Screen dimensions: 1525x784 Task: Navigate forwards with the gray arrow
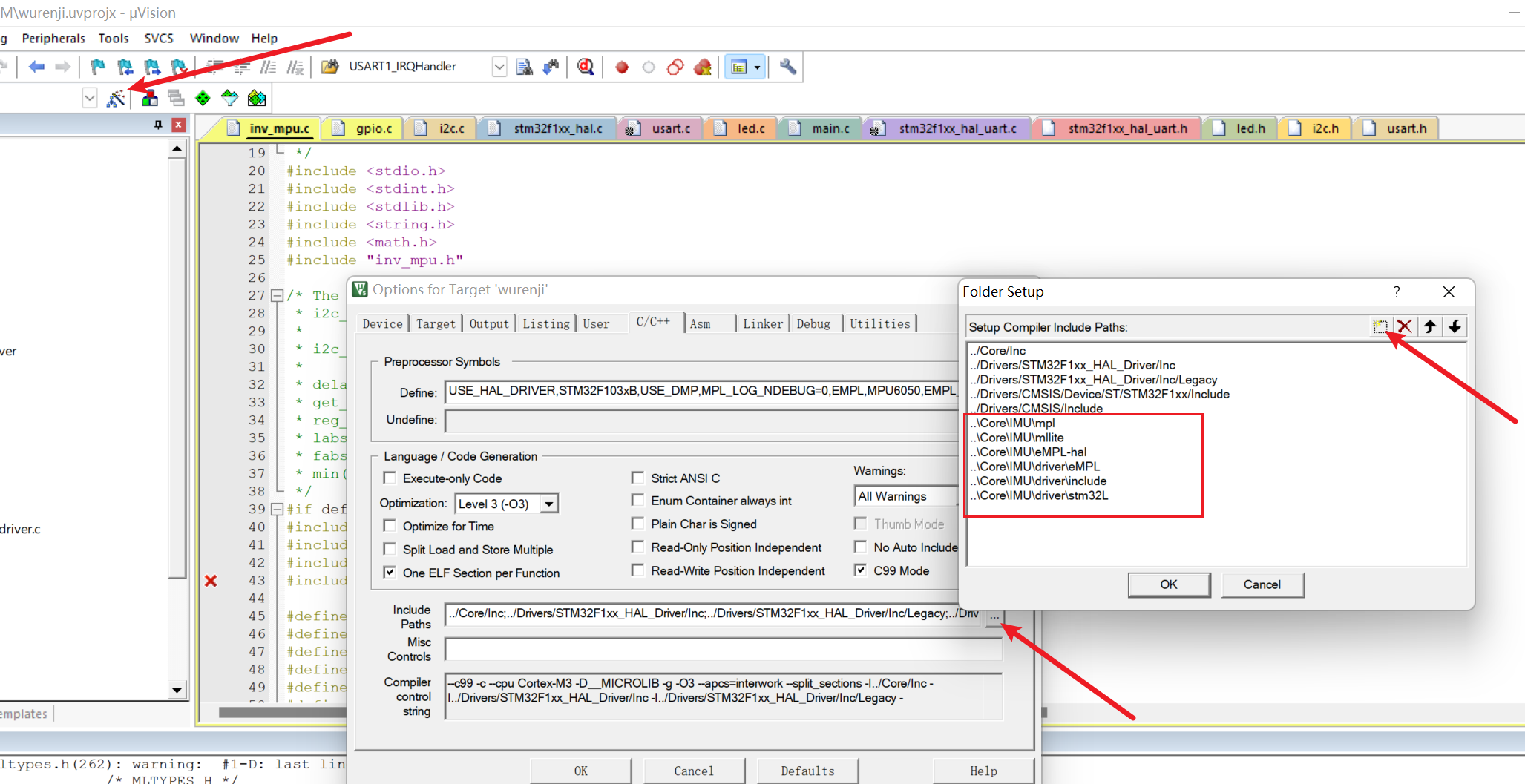pyautogui.click(x=62, y=67)
